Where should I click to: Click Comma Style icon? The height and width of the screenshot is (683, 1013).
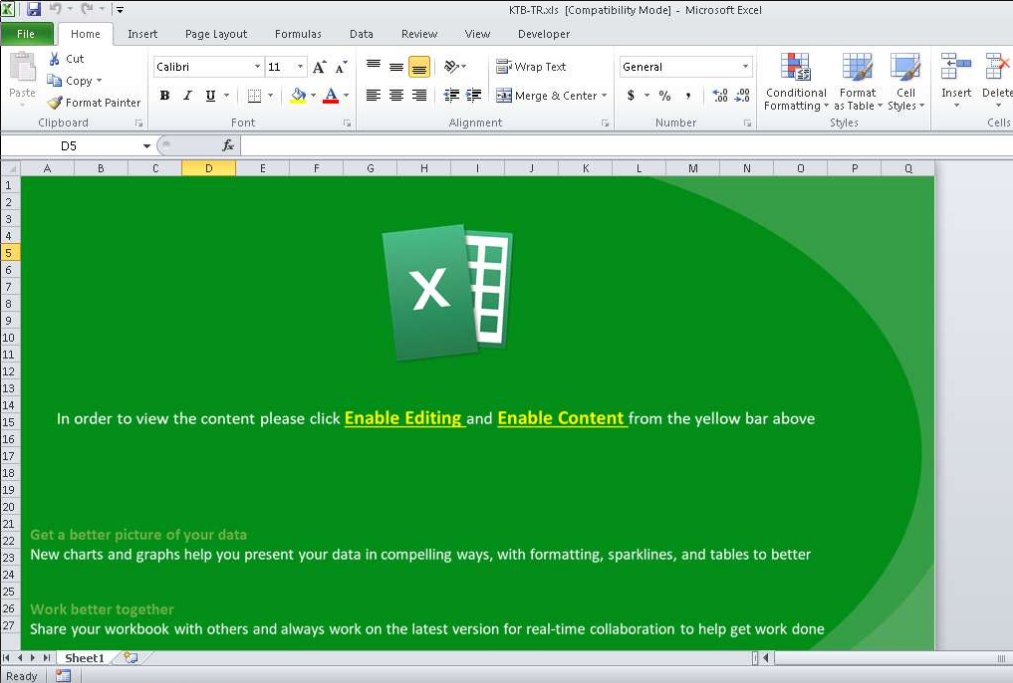688,96
